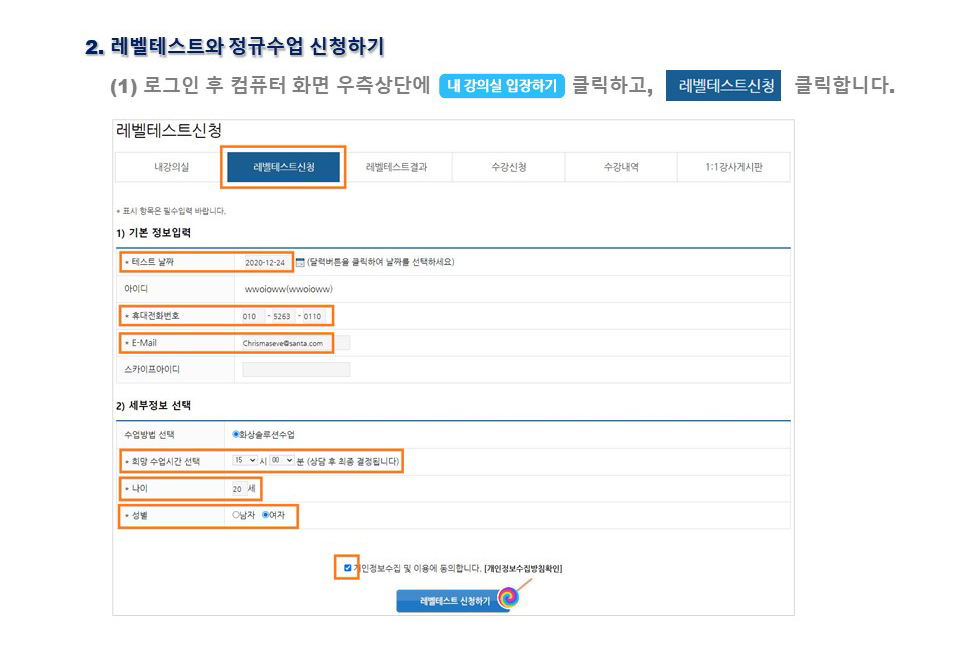Switch to the 내강의실 tab

point(170,167)
